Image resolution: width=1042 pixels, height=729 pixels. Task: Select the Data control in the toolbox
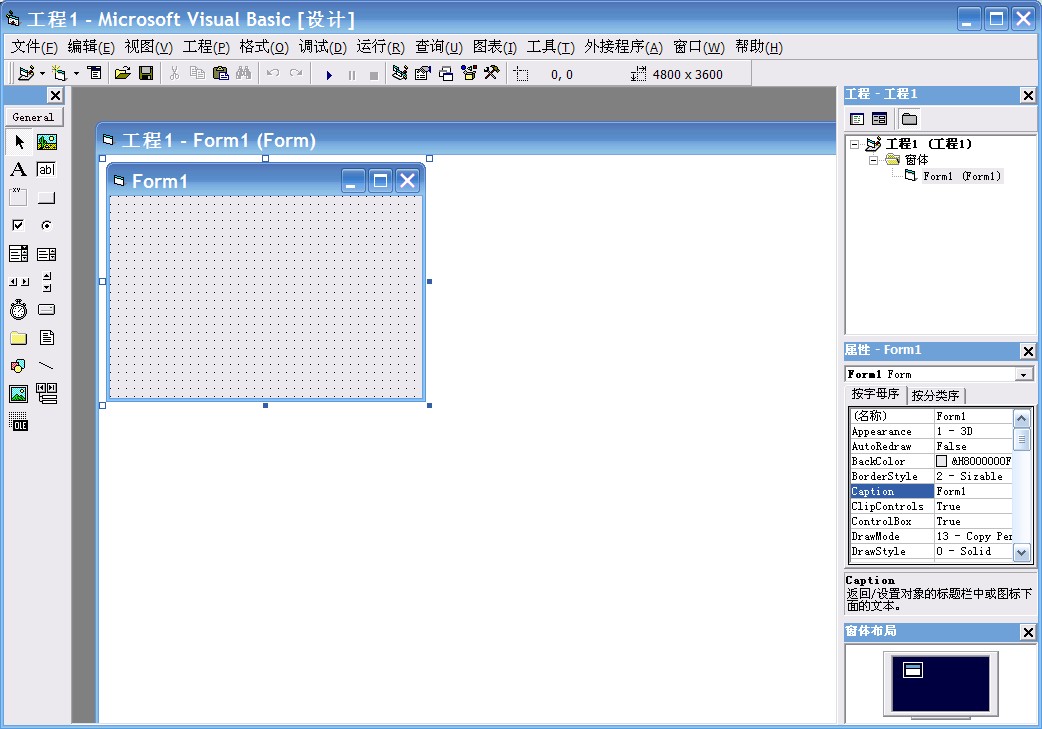click(x=47, y=393)
